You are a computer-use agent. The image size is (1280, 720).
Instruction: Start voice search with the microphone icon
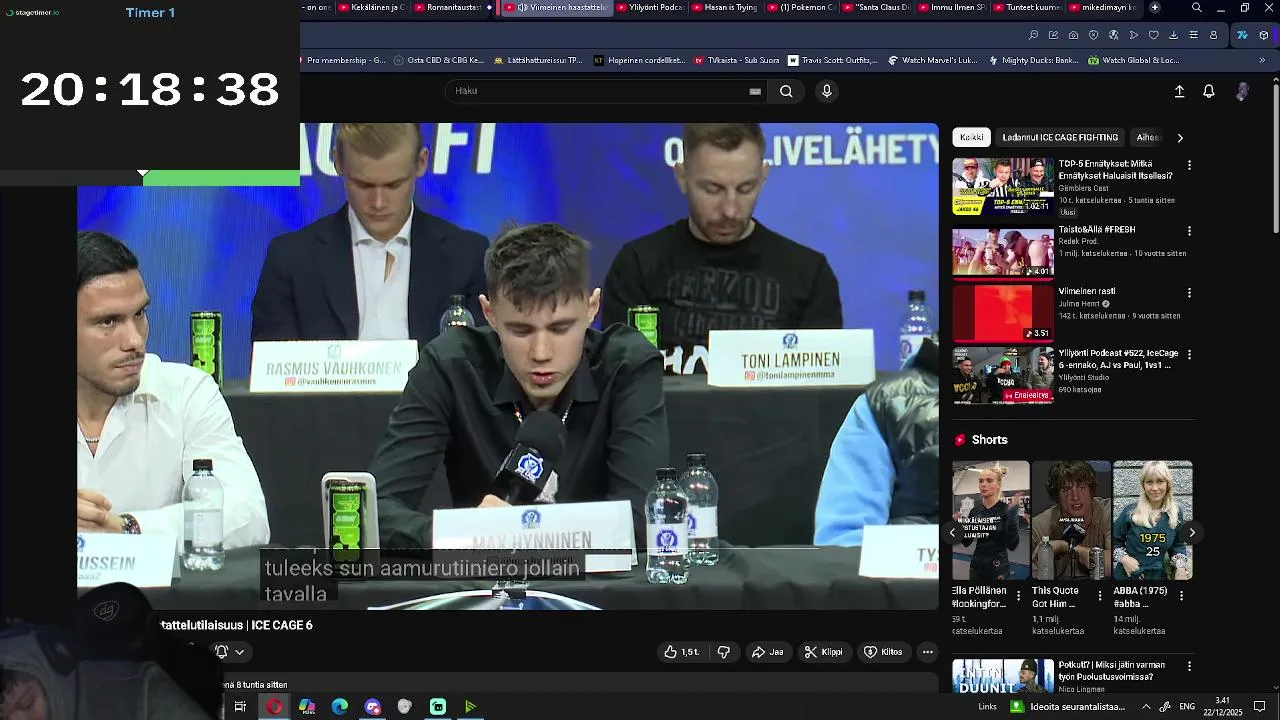coord(826,91)
